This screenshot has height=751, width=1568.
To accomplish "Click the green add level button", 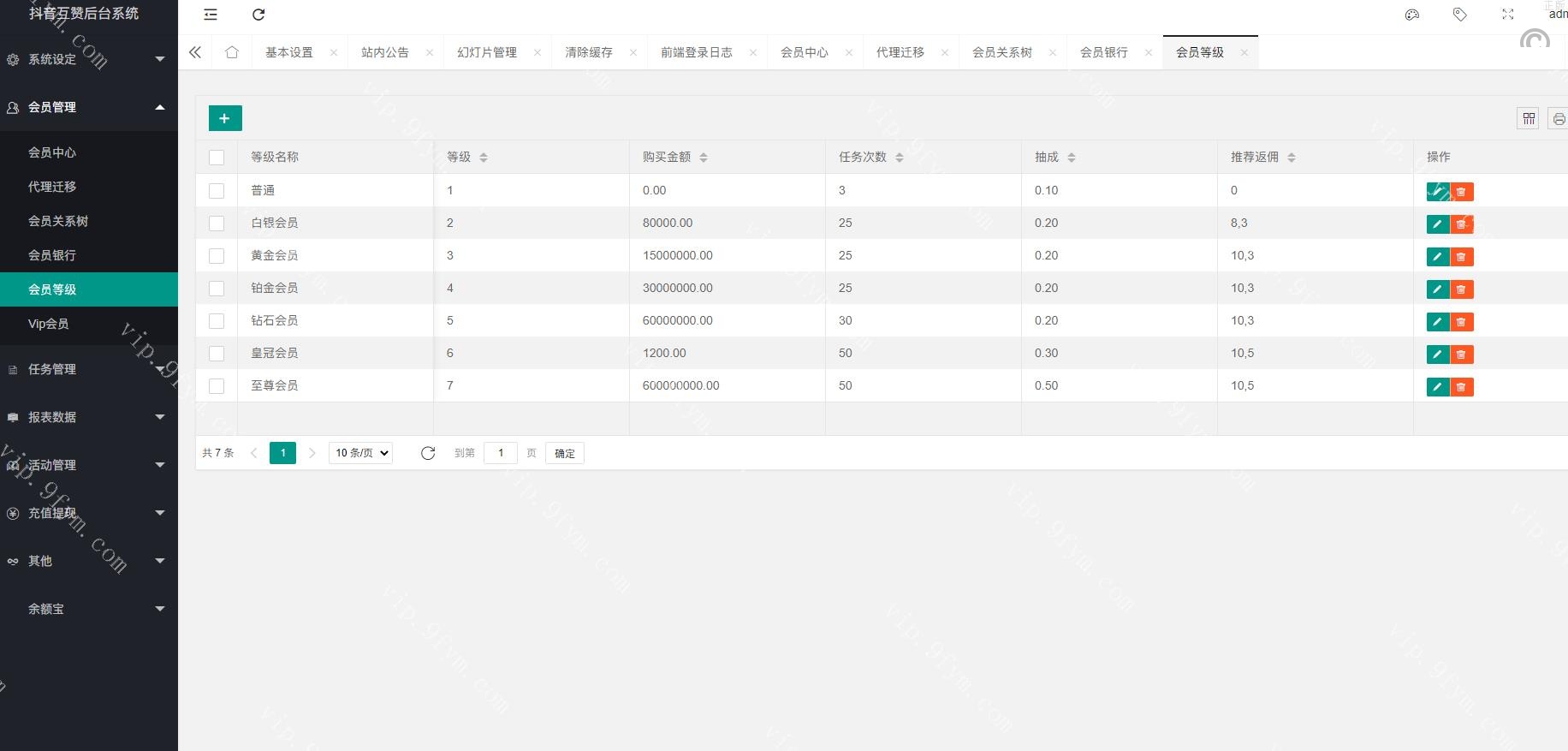I will pyautogui.click(x=225, y=118).
